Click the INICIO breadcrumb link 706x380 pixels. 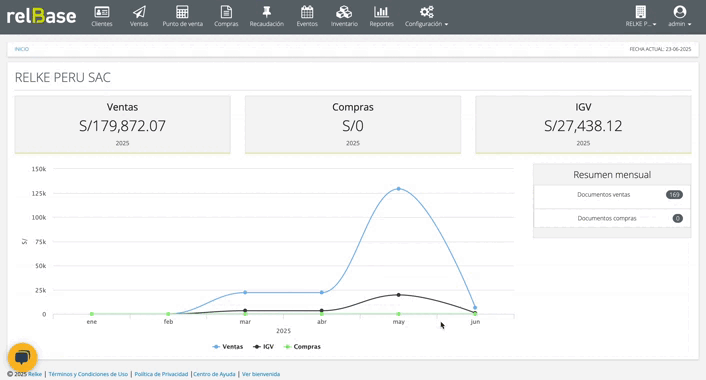click(22, 49)
